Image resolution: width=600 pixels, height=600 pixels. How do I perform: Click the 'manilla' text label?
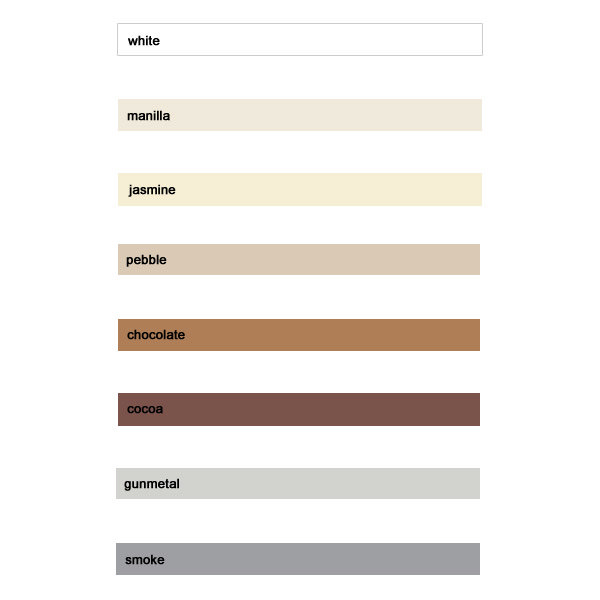148,116
